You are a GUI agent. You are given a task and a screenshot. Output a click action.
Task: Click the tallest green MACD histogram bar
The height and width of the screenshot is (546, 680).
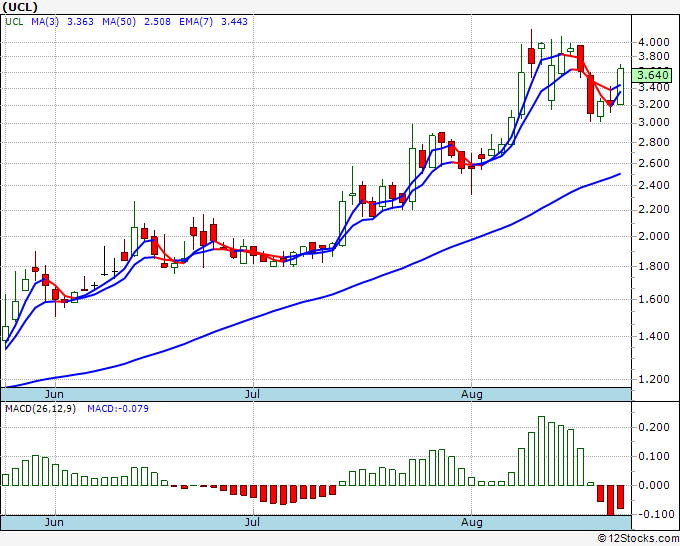541,451
